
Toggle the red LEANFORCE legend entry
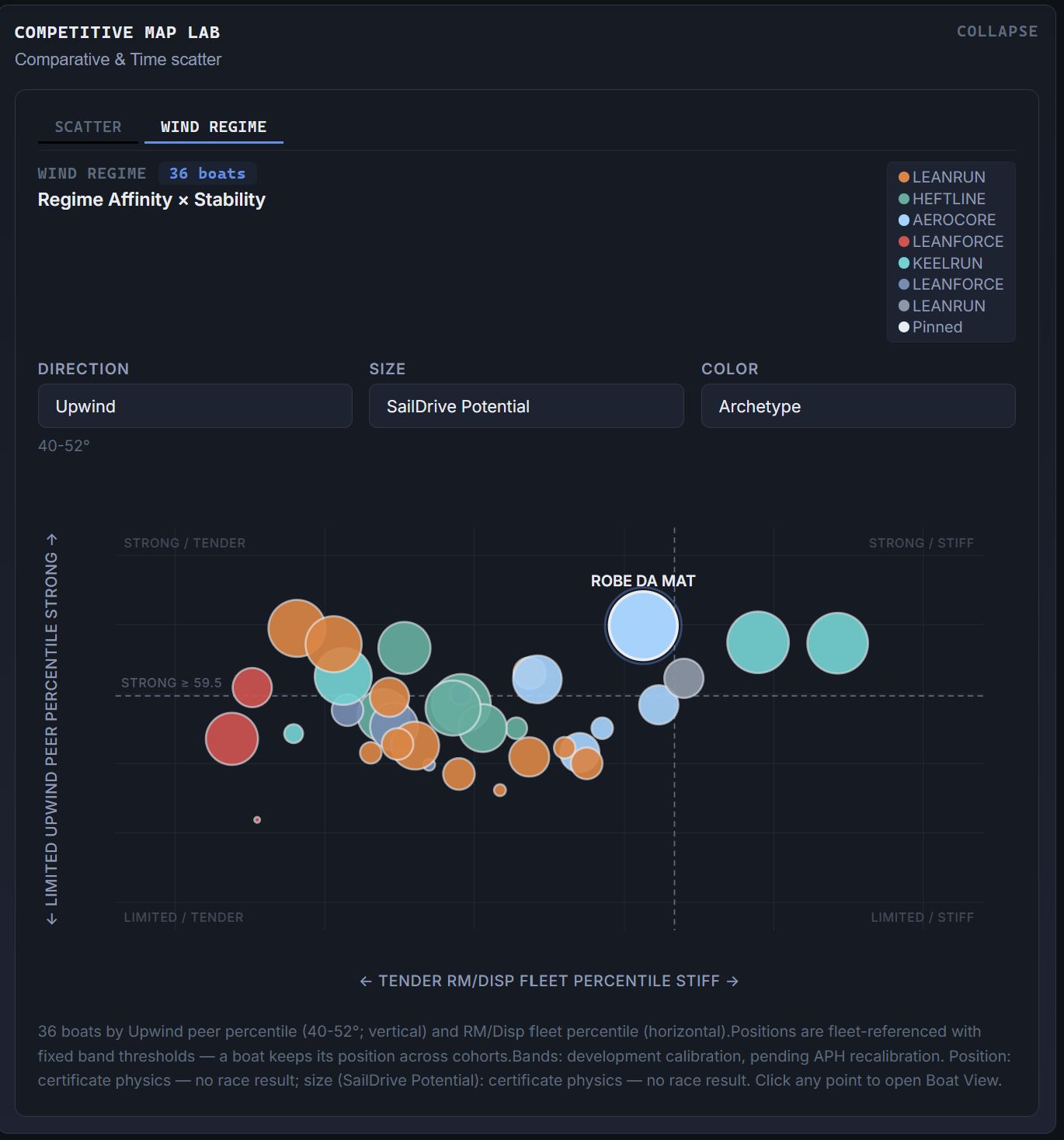click(951, 242)
